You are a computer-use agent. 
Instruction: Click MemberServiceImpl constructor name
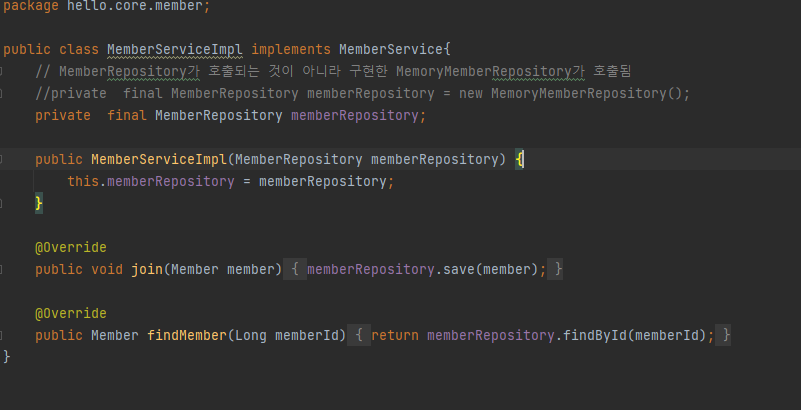pos(159,159)
